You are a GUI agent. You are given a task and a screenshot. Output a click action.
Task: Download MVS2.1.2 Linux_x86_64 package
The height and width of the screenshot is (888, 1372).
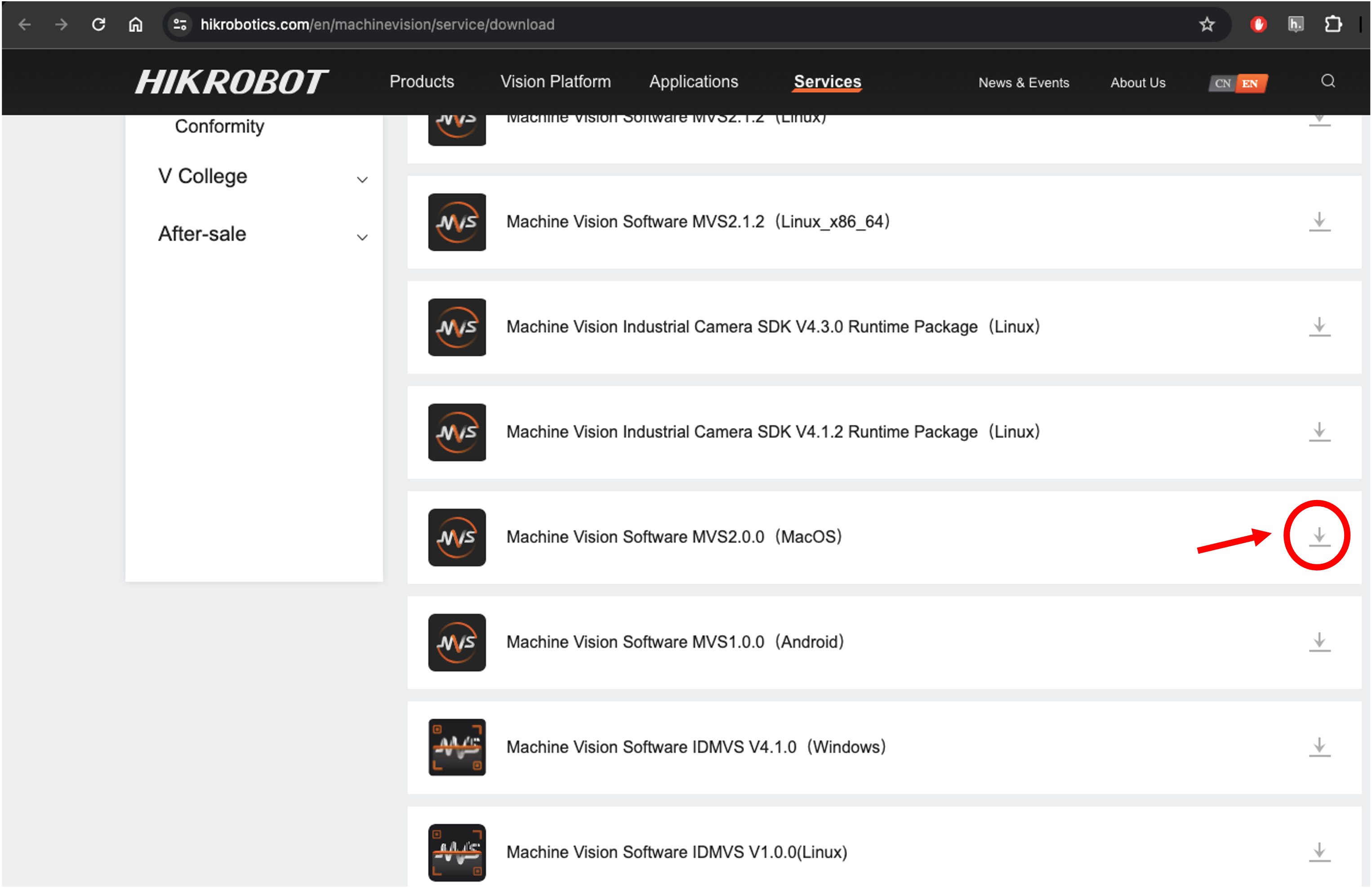(1319, 221)
